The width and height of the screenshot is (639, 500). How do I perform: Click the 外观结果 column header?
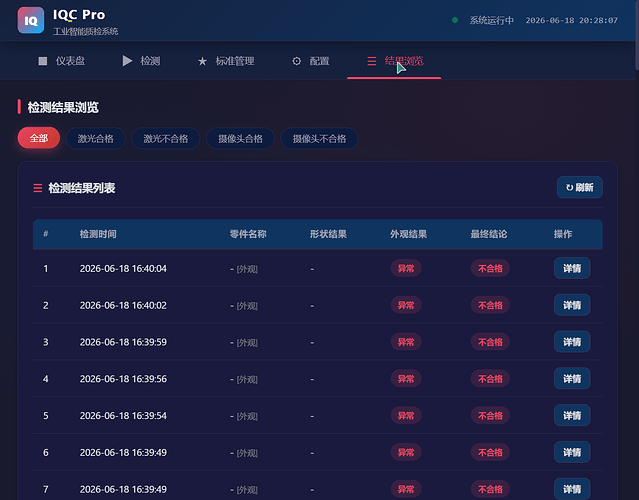[408, 234]
